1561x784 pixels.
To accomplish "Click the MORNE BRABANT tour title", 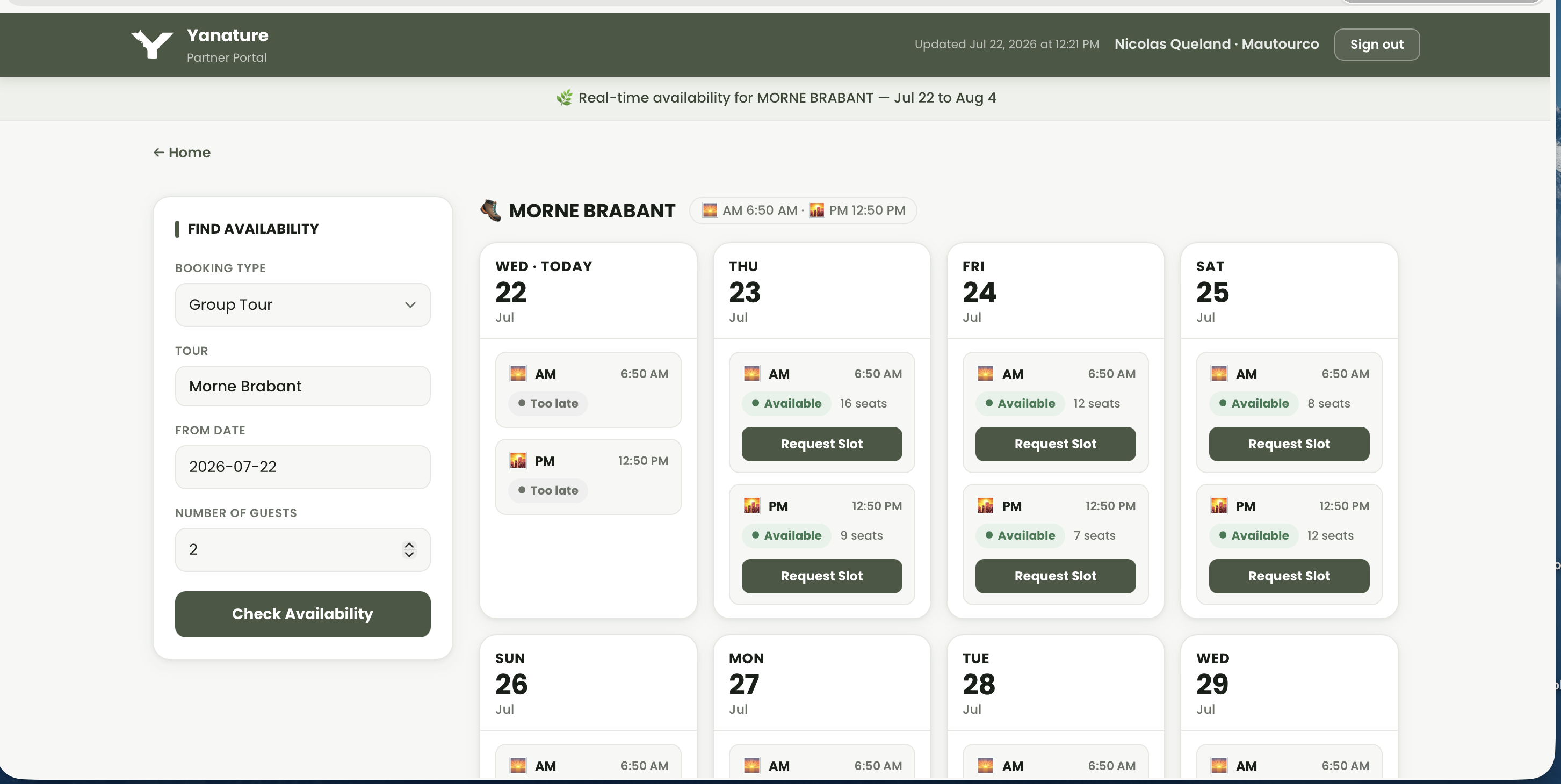I will pyautogui.click(x=591, y=211).
